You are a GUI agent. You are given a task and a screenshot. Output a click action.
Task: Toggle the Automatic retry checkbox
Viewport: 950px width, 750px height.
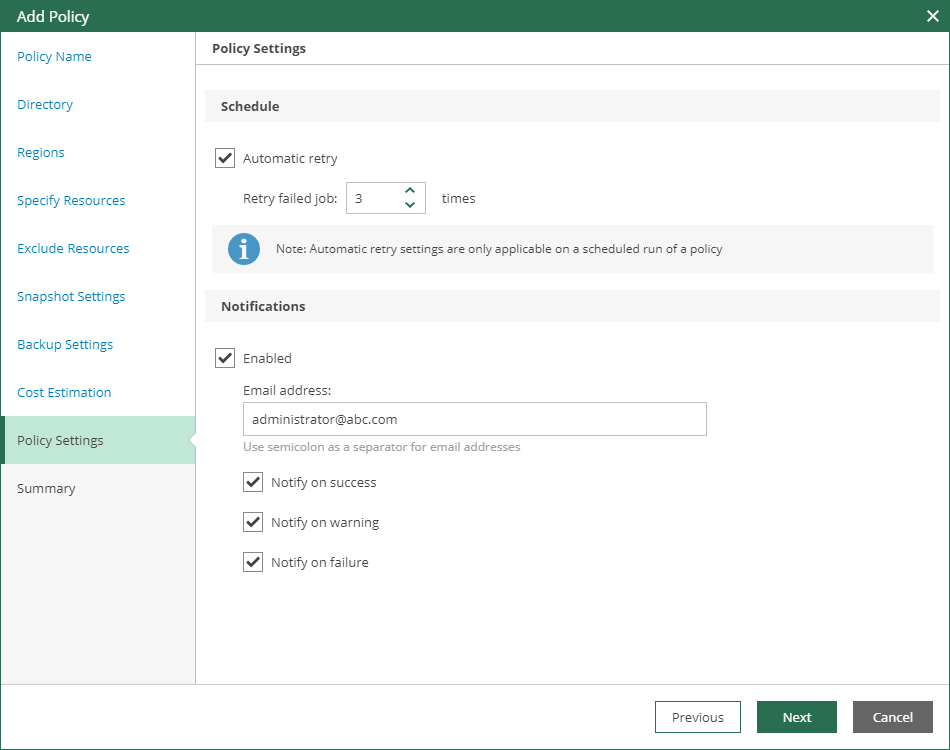tap(225, 158)
